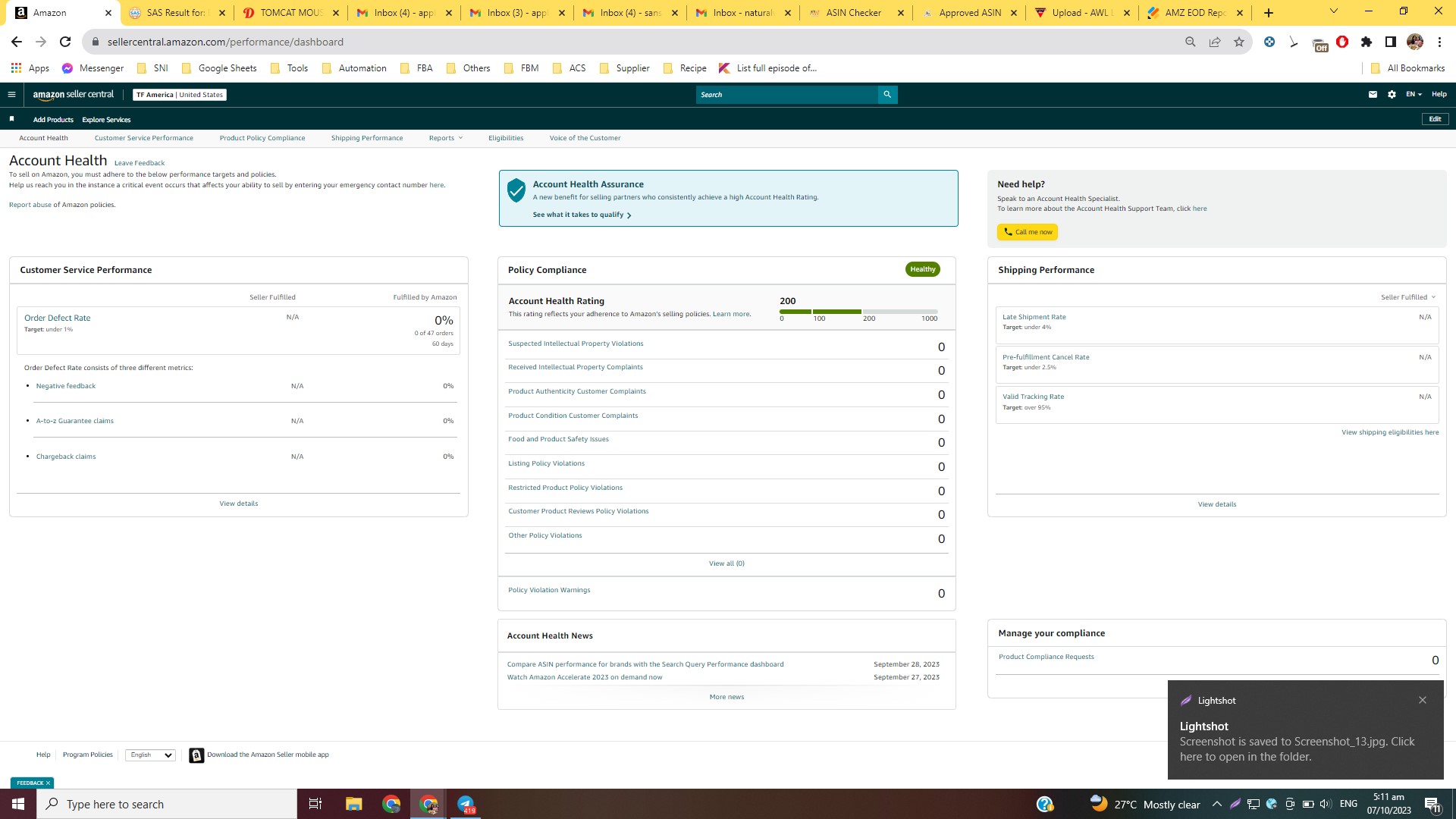Open the Chrome profile avatar
This screenshot has height=819, width=1456.
click(1415, 42)
